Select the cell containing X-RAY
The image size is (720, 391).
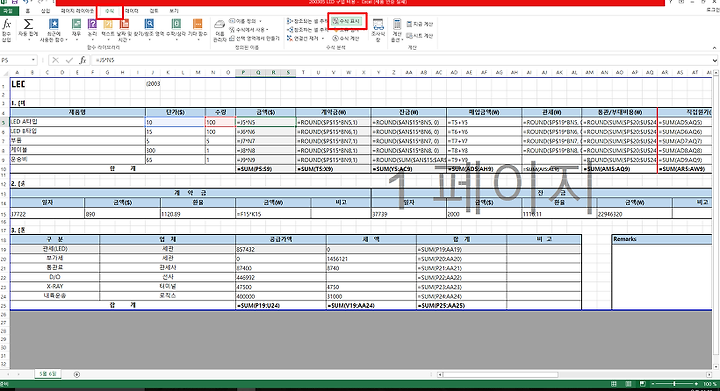tap(55, 286)
